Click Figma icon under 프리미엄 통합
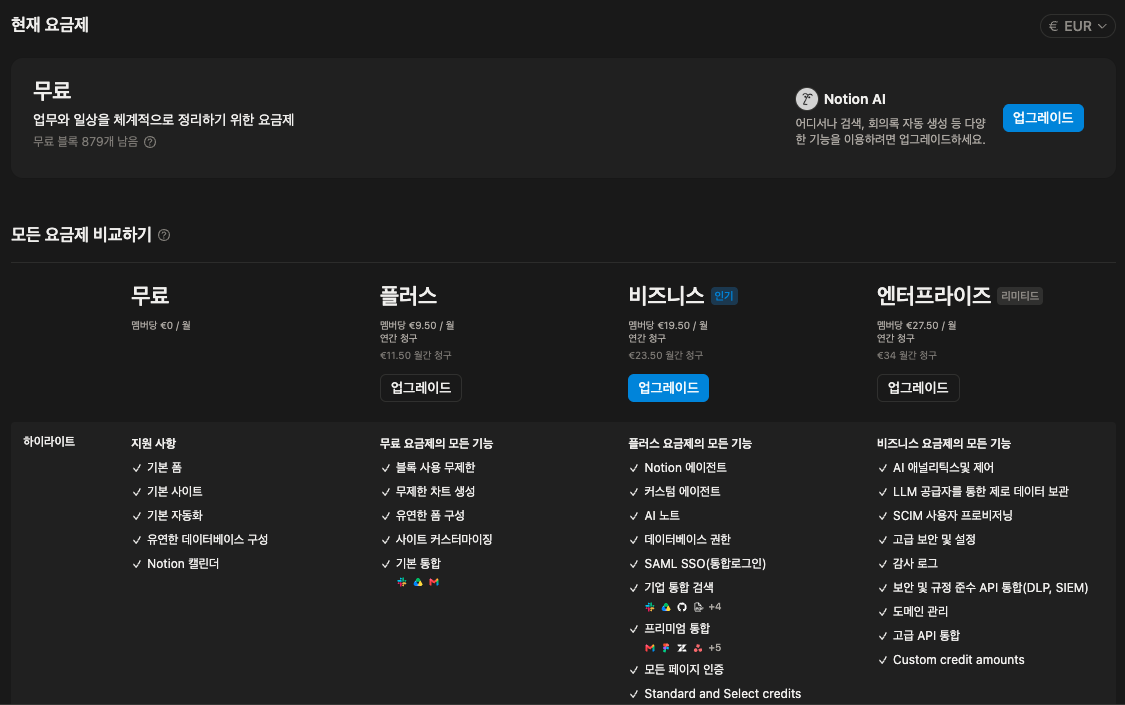Viewport: 1125px width, 705px height. [x=666, y=648]
